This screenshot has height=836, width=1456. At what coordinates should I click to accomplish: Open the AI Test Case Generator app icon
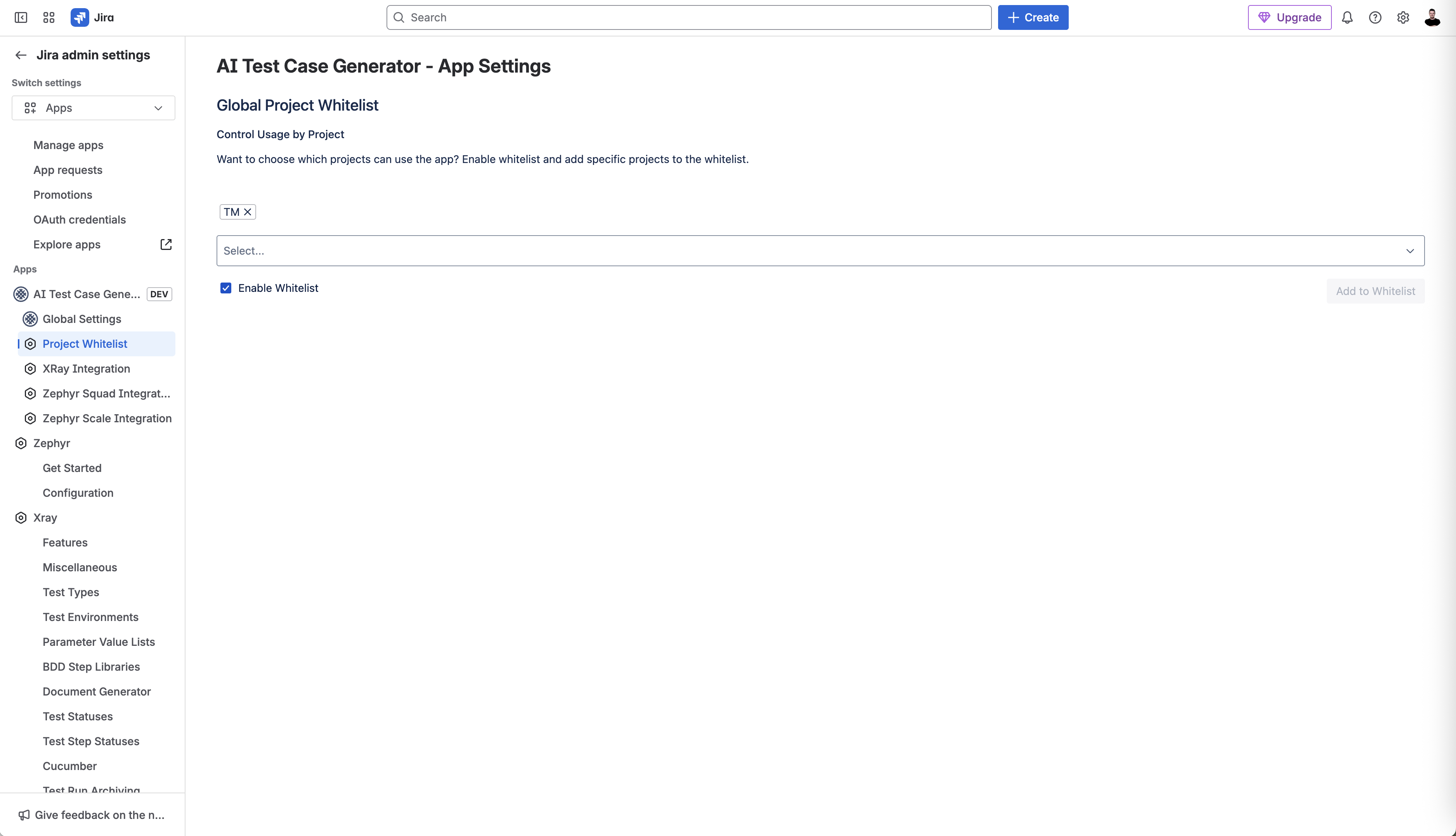(x=20, y=293)
